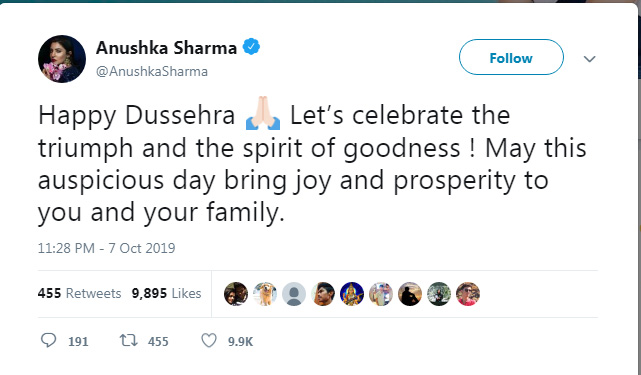The height and width of the screenshot is (375, 641).
Task: Like the tweet with heart icon
Action: point(209,340)
